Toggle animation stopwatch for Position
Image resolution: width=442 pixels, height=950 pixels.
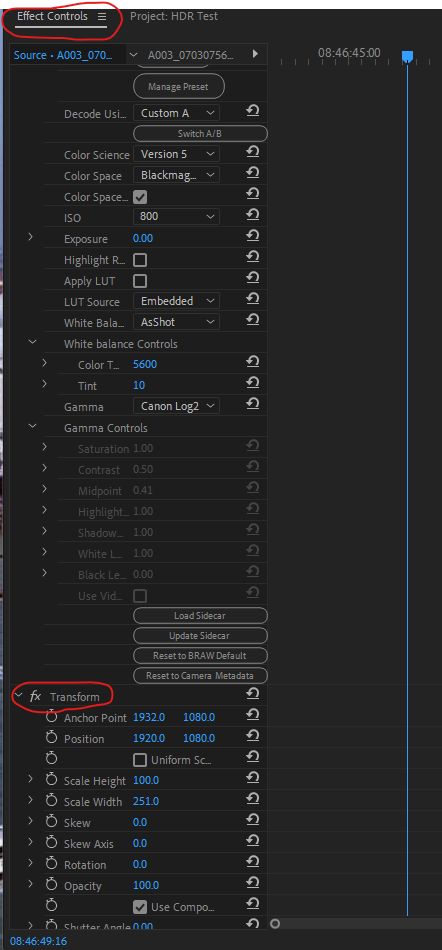tap(51, 738)
